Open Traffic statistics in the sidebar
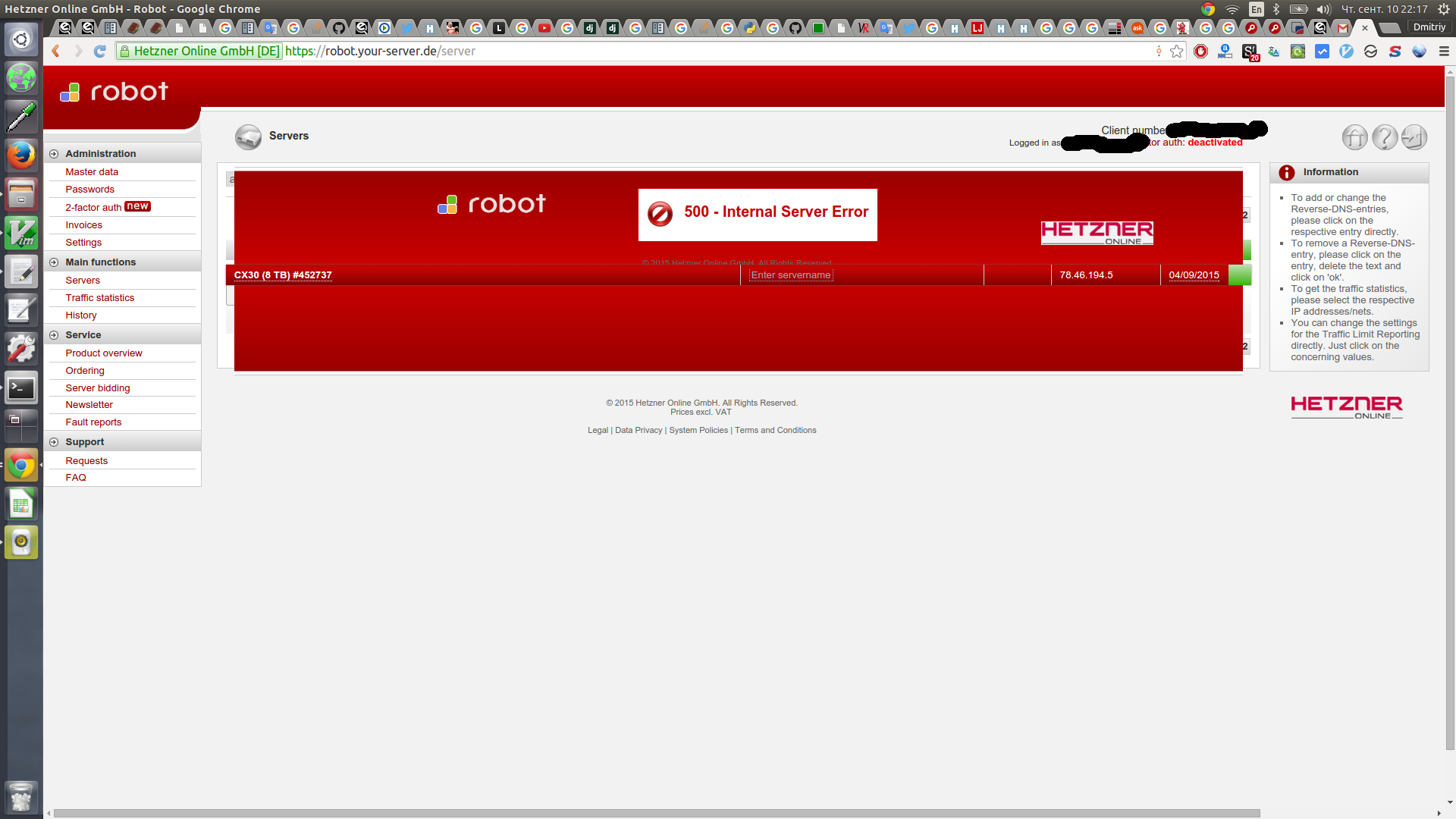 (99, 298)
